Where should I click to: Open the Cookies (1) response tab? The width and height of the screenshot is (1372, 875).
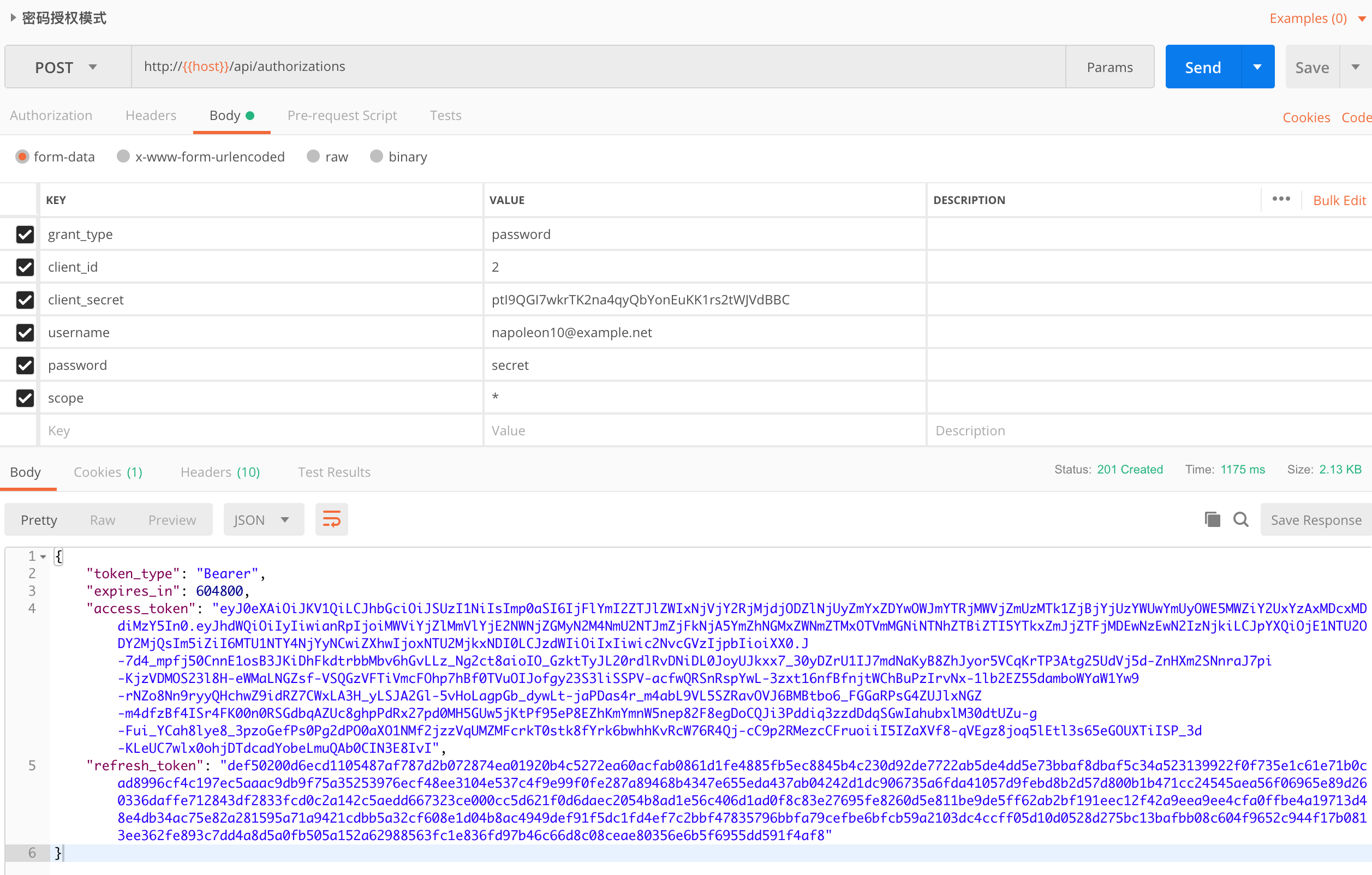pos(108,472)
